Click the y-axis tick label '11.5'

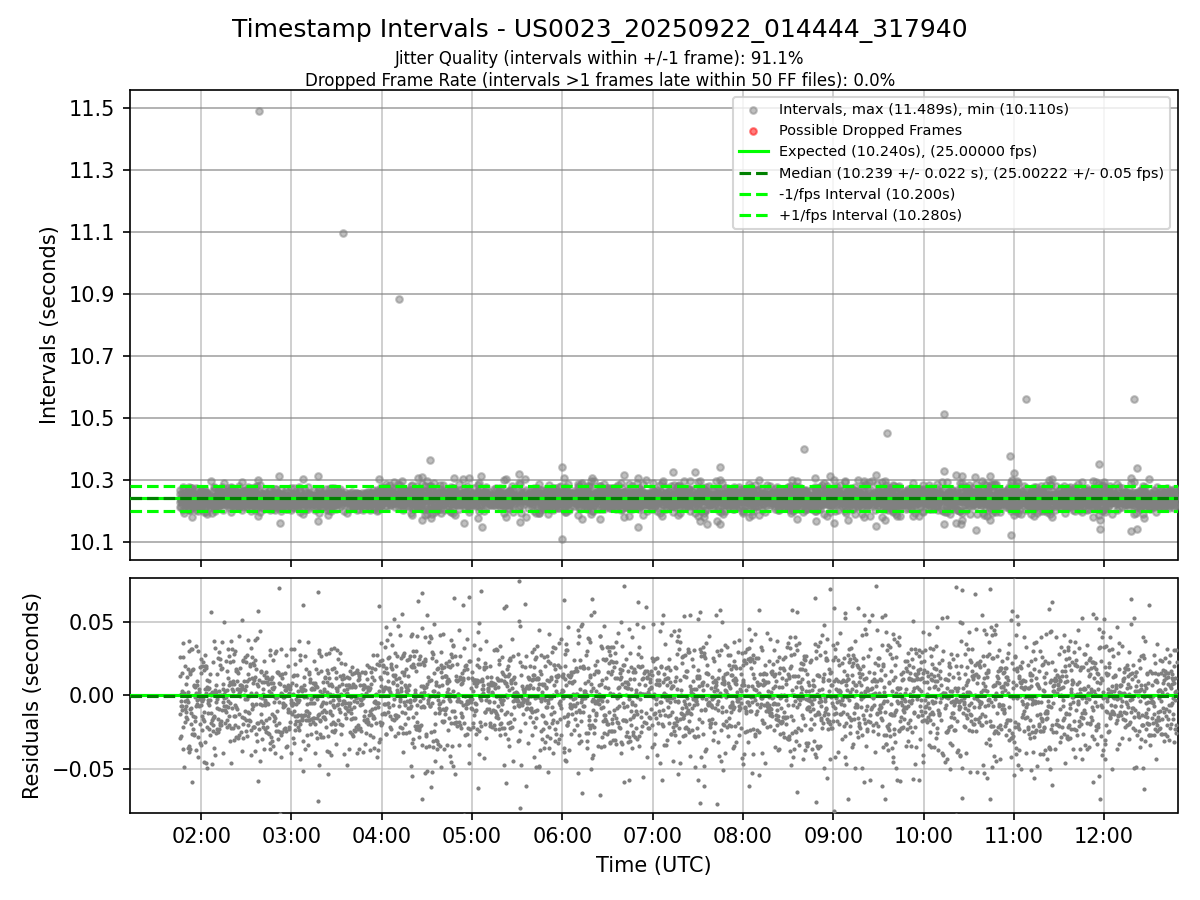point(92,108)
